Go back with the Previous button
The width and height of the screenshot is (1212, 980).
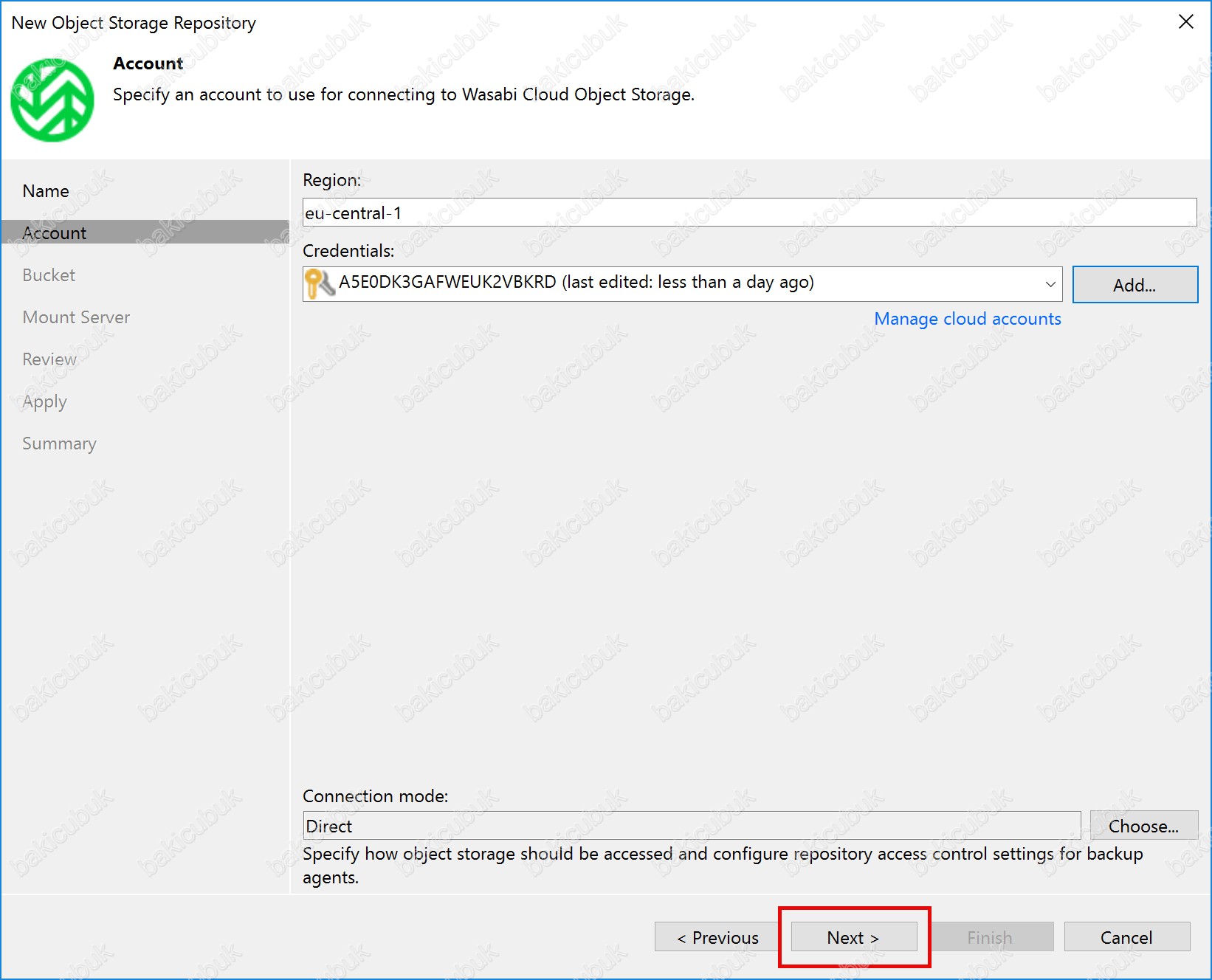pos(717,937)
